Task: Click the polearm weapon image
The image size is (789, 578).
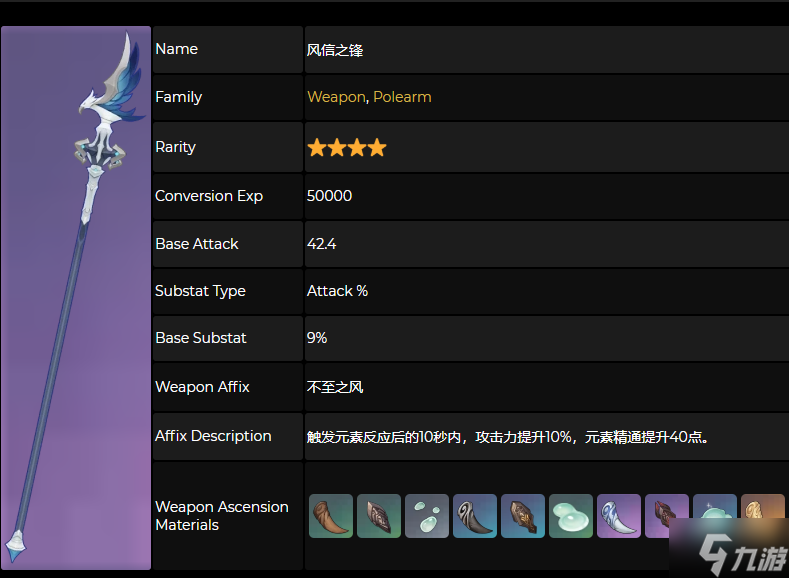Action: pyautogui.click(x=76, y=298)
